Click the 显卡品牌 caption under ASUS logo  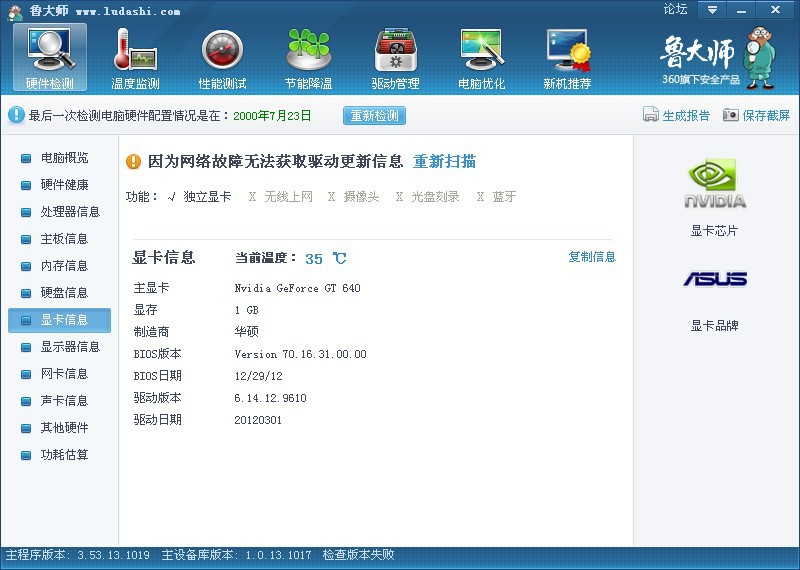pos(714,326)
